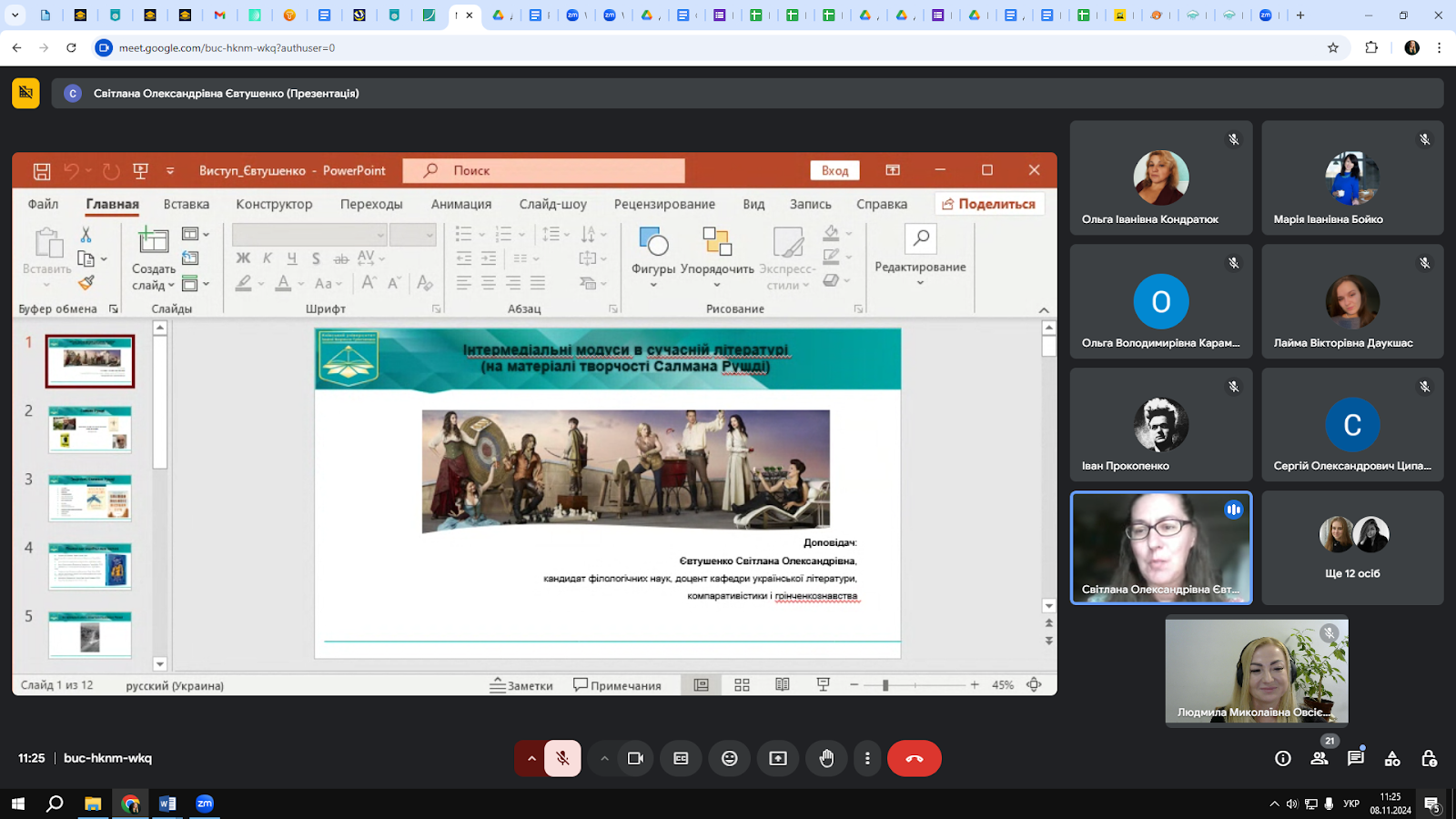Bookmark this page with the star icon

[x=1333, y=47]
